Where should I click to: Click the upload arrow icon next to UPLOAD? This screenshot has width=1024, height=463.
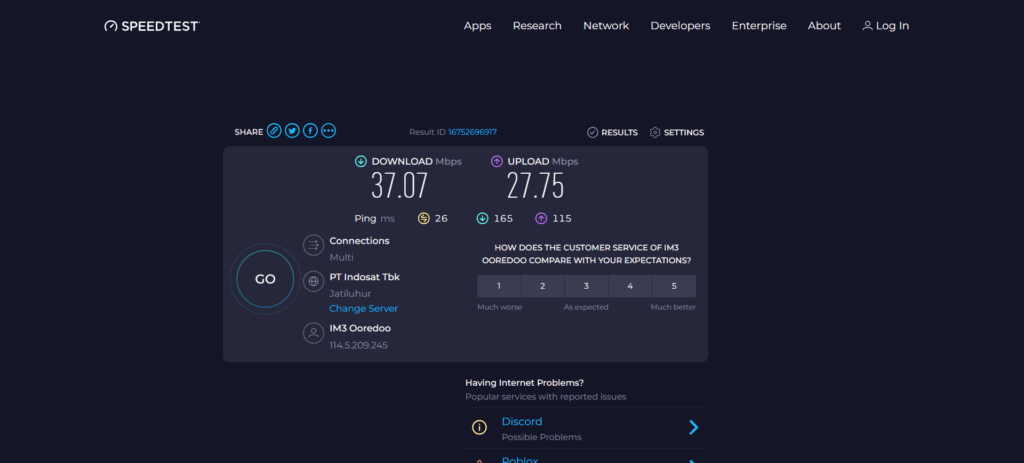pyautogui.click(x=497, y=161)
